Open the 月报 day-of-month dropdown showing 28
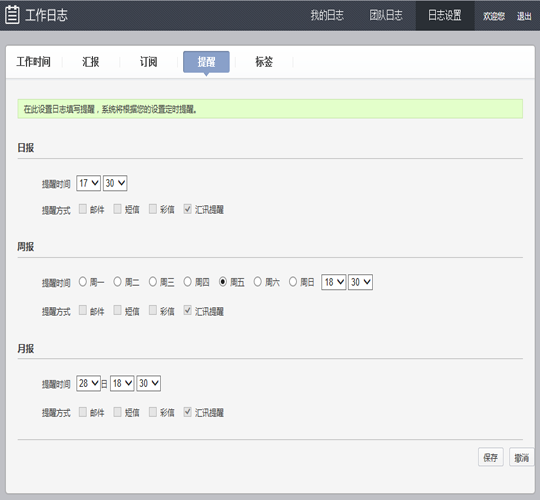The image size is (540, 500). click(x=89, y=383)
